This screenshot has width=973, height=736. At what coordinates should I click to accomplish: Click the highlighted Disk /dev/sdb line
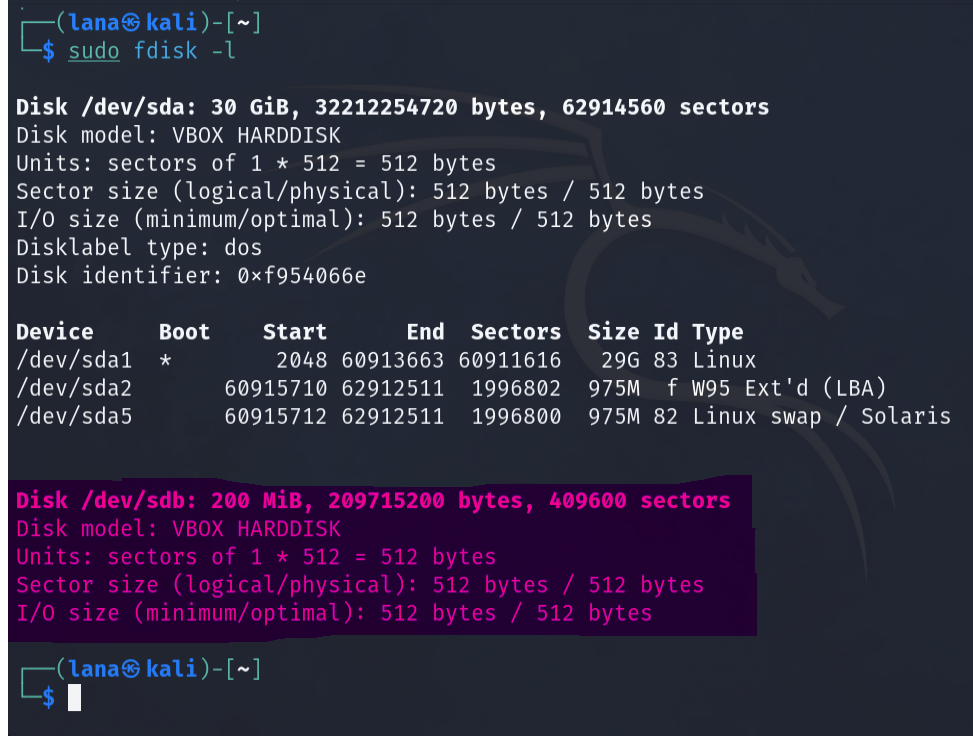(373, 500)
